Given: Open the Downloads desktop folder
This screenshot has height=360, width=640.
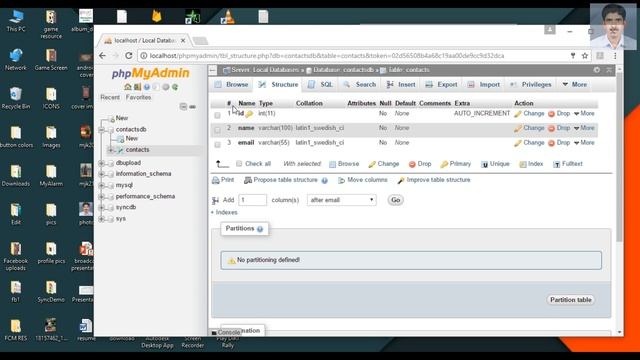Looking at the screenshot, I should click(16, 176).
